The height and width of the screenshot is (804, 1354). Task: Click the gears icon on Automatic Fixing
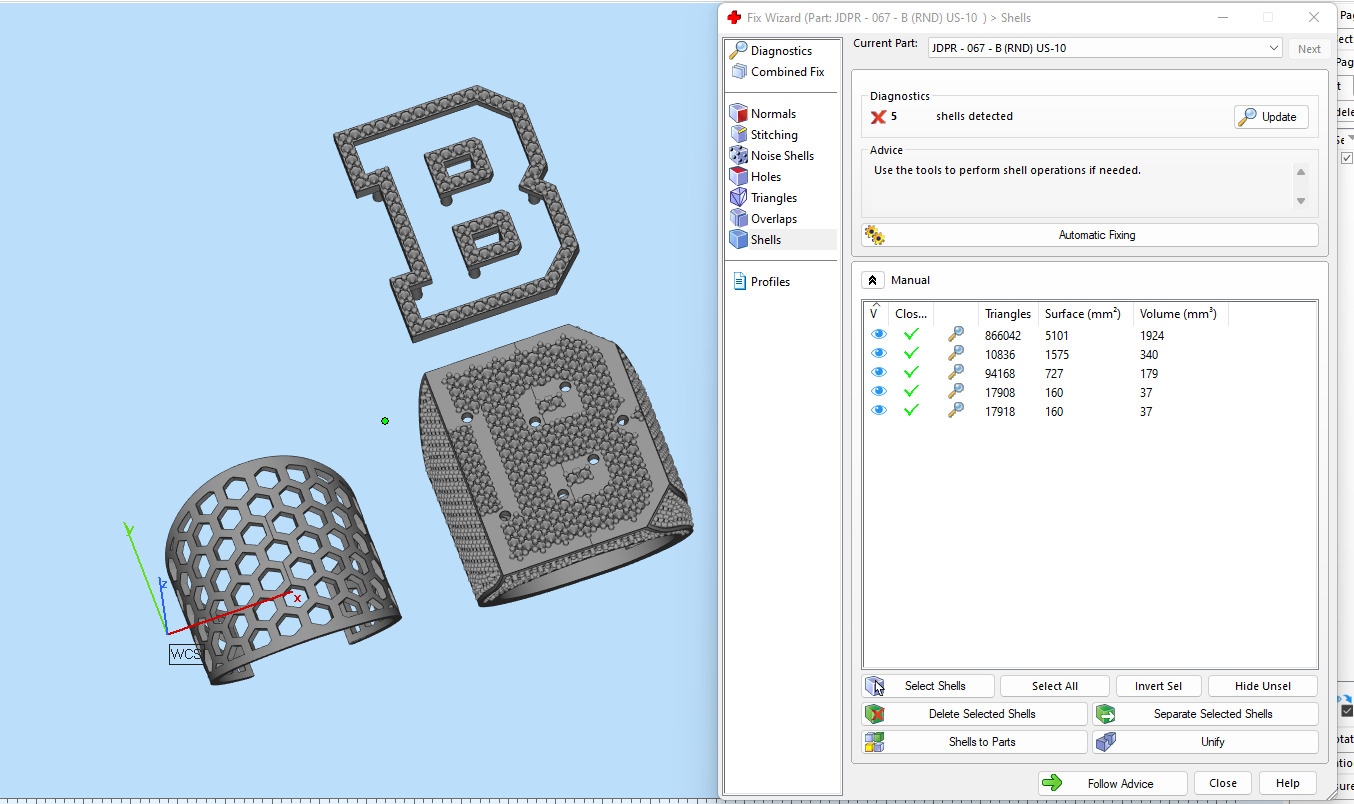tap(875, 235)
